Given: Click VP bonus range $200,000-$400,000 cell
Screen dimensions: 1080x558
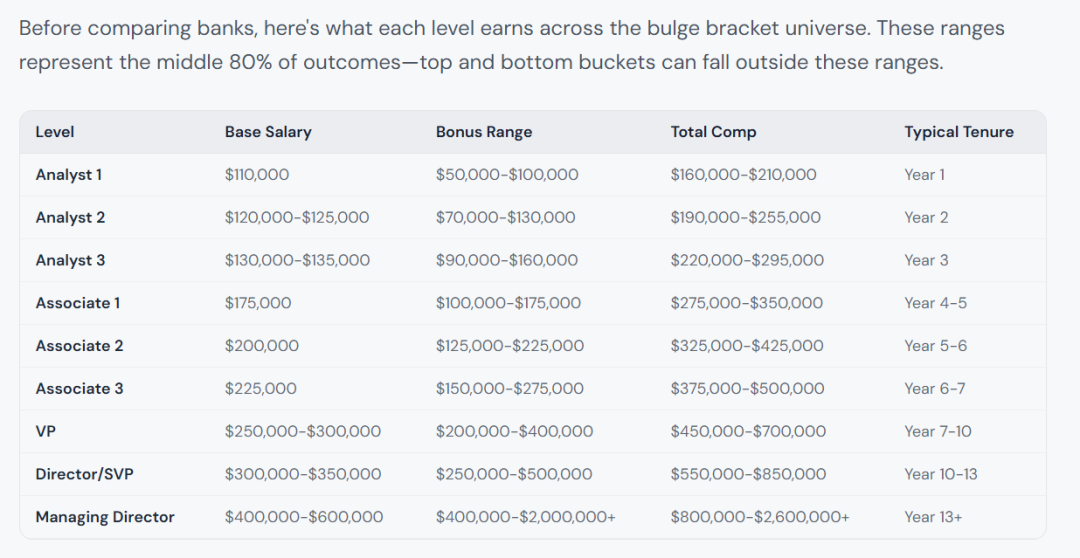Looking at the screenshot, I should tap(514, 431).
